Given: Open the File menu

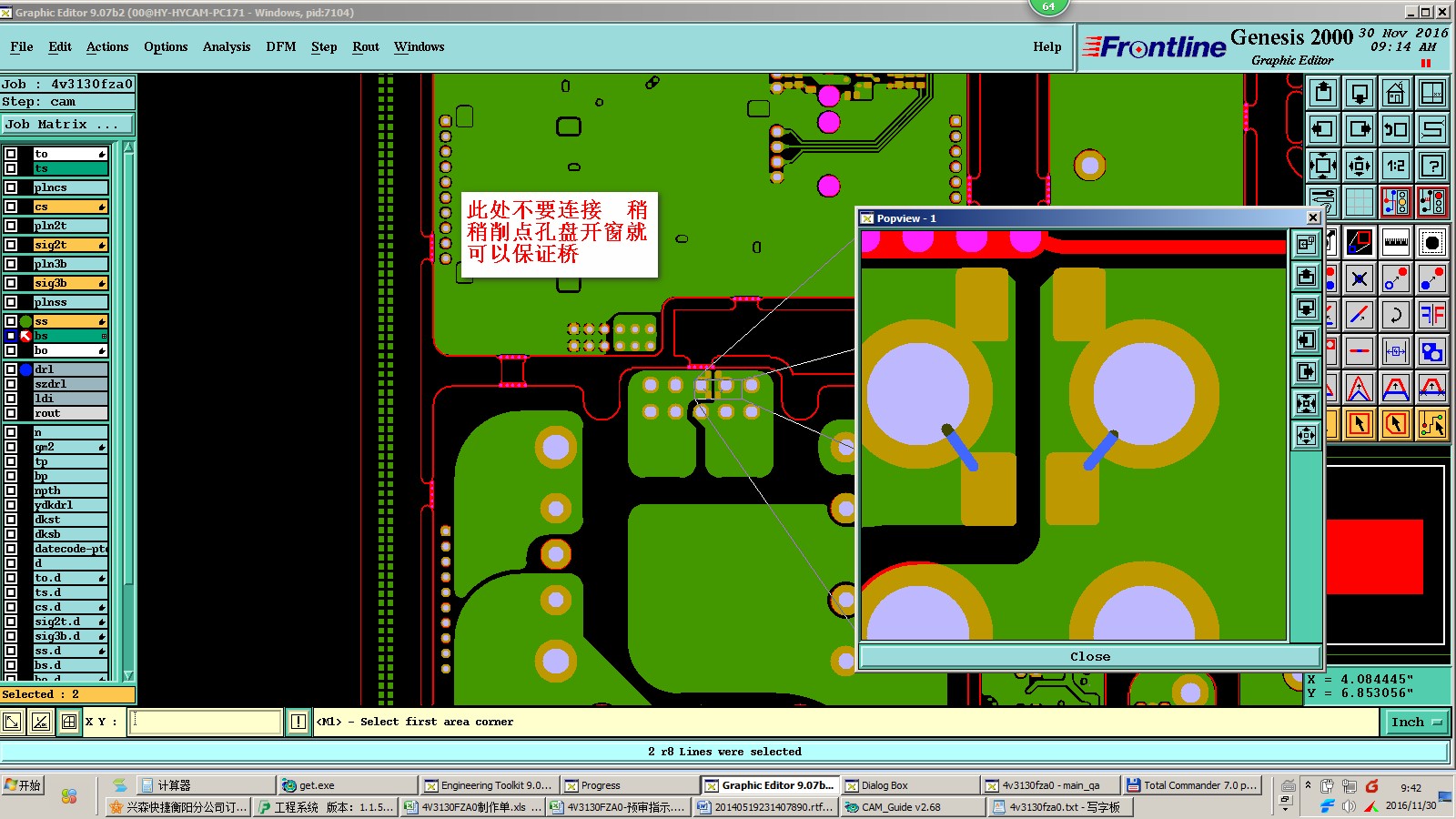Looking at the screenshot, I should point(22,47).
